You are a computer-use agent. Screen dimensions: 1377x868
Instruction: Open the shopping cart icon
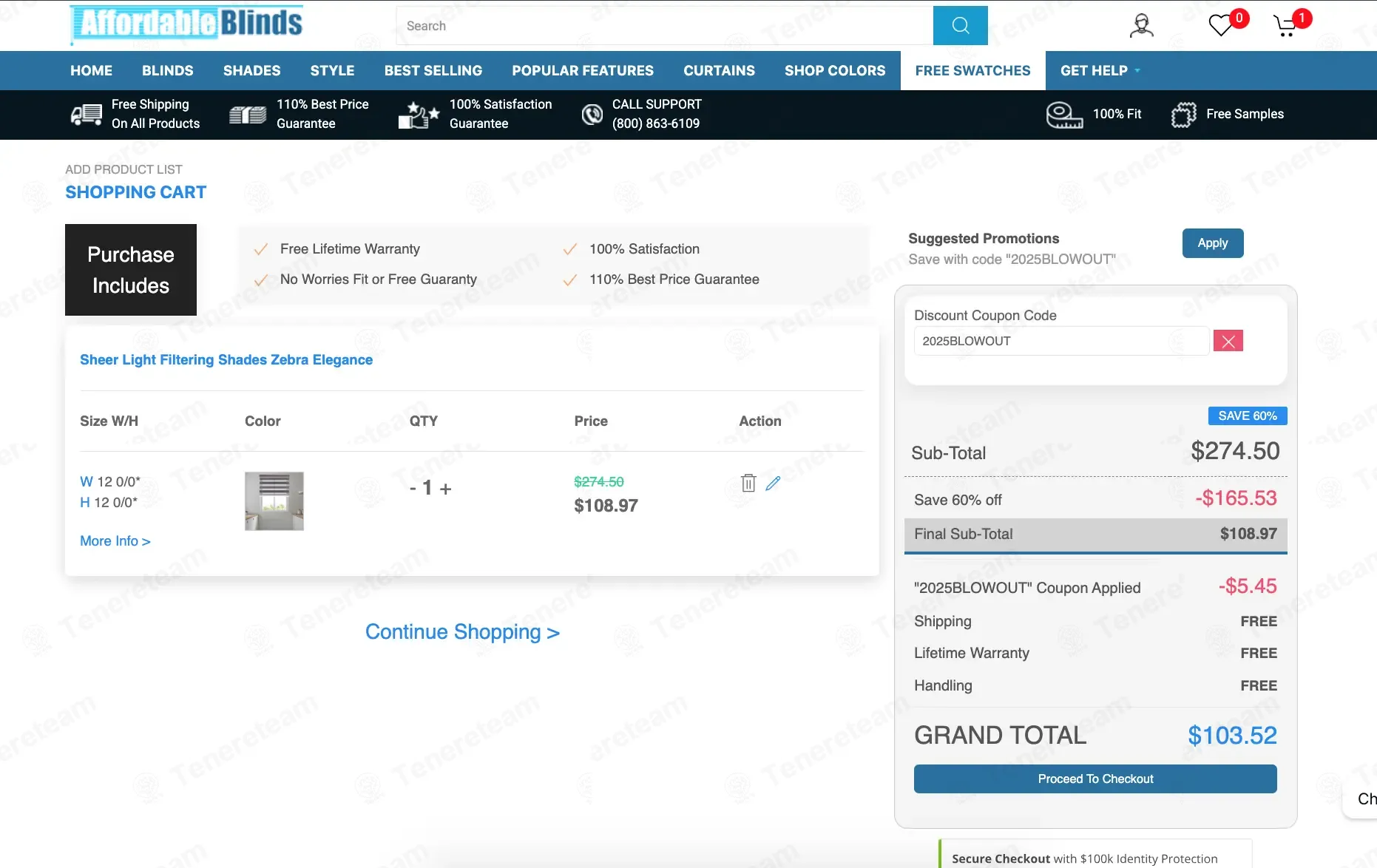click(1285, 27)
